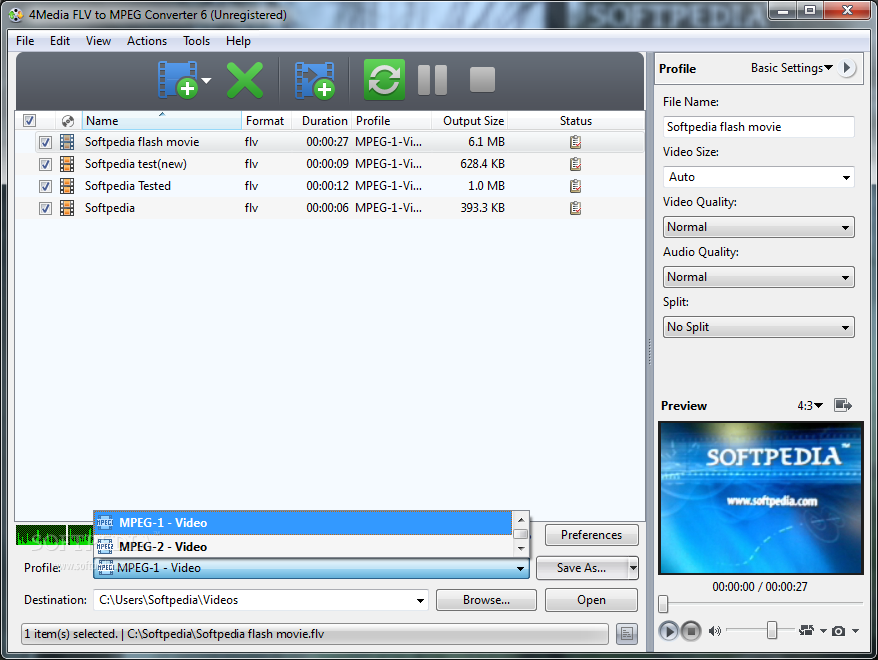Start conversion with green Convert icon
The width and height of the screenshot is (878, 660).
[x=384, y=79]
